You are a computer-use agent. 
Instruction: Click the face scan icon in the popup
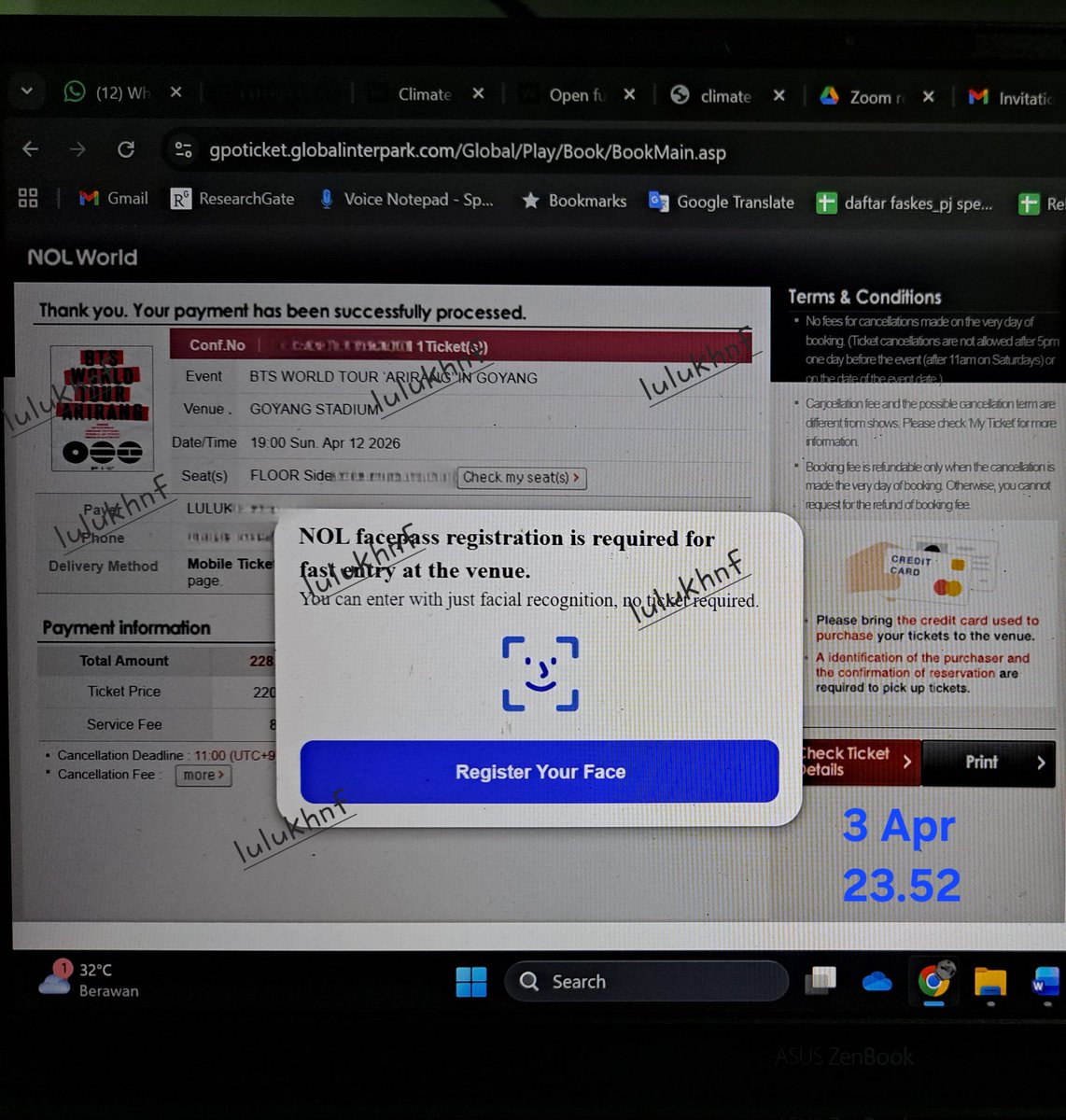540,673
